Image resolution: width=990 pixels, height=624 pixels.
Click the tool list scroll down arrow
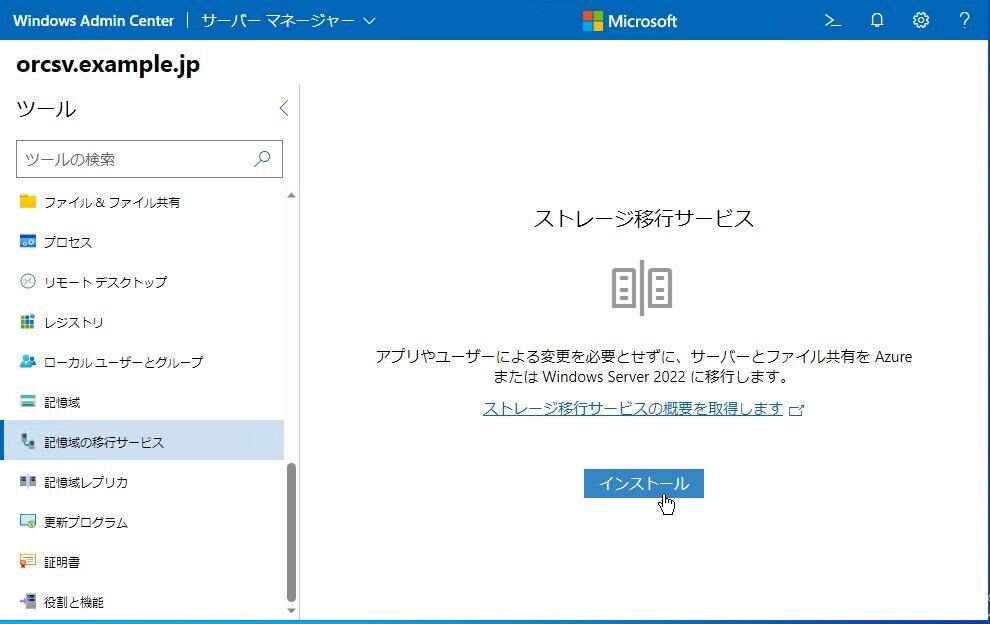coord(291,611)
